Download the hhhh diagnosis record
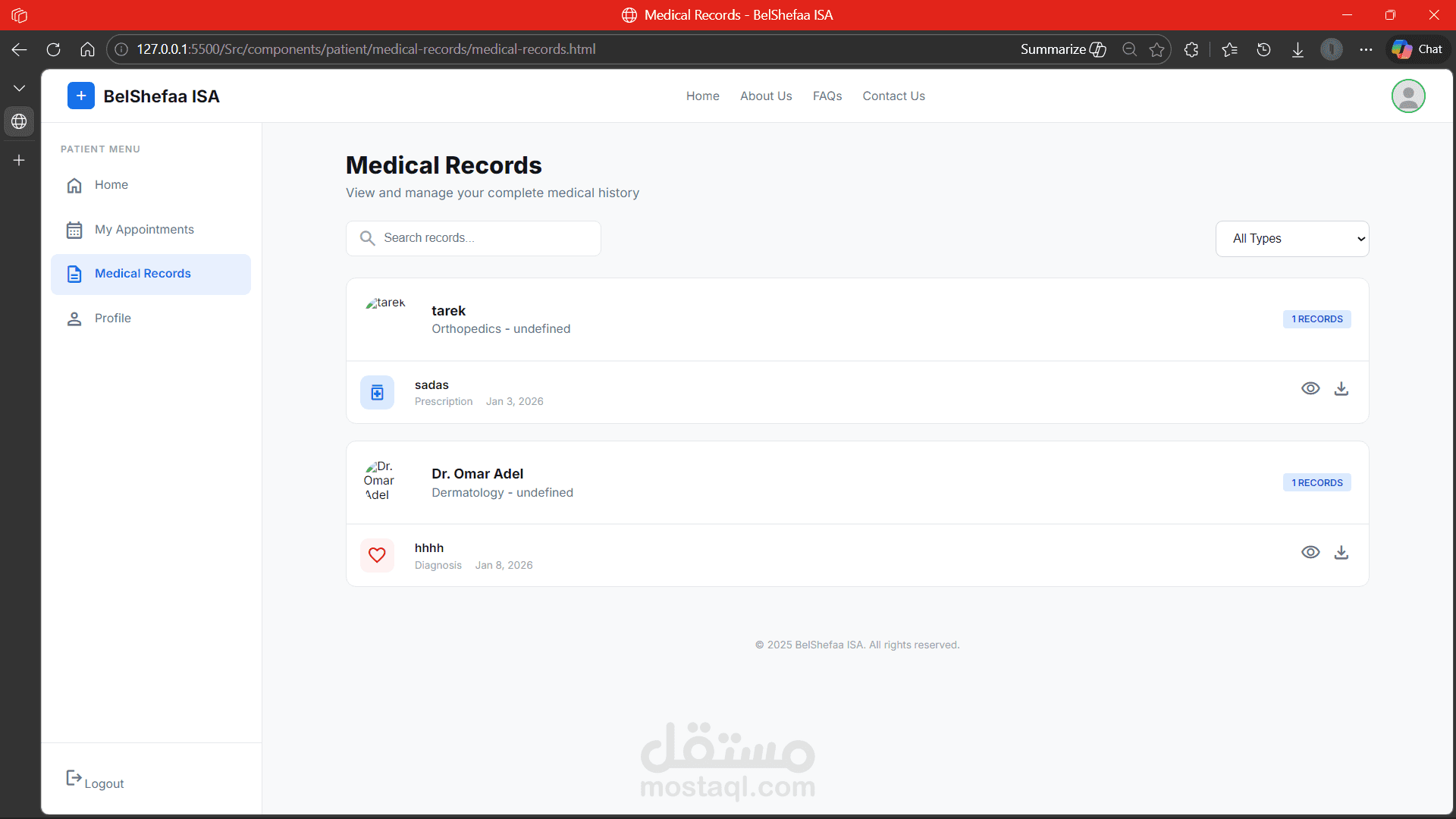 tap(1341, 552)
